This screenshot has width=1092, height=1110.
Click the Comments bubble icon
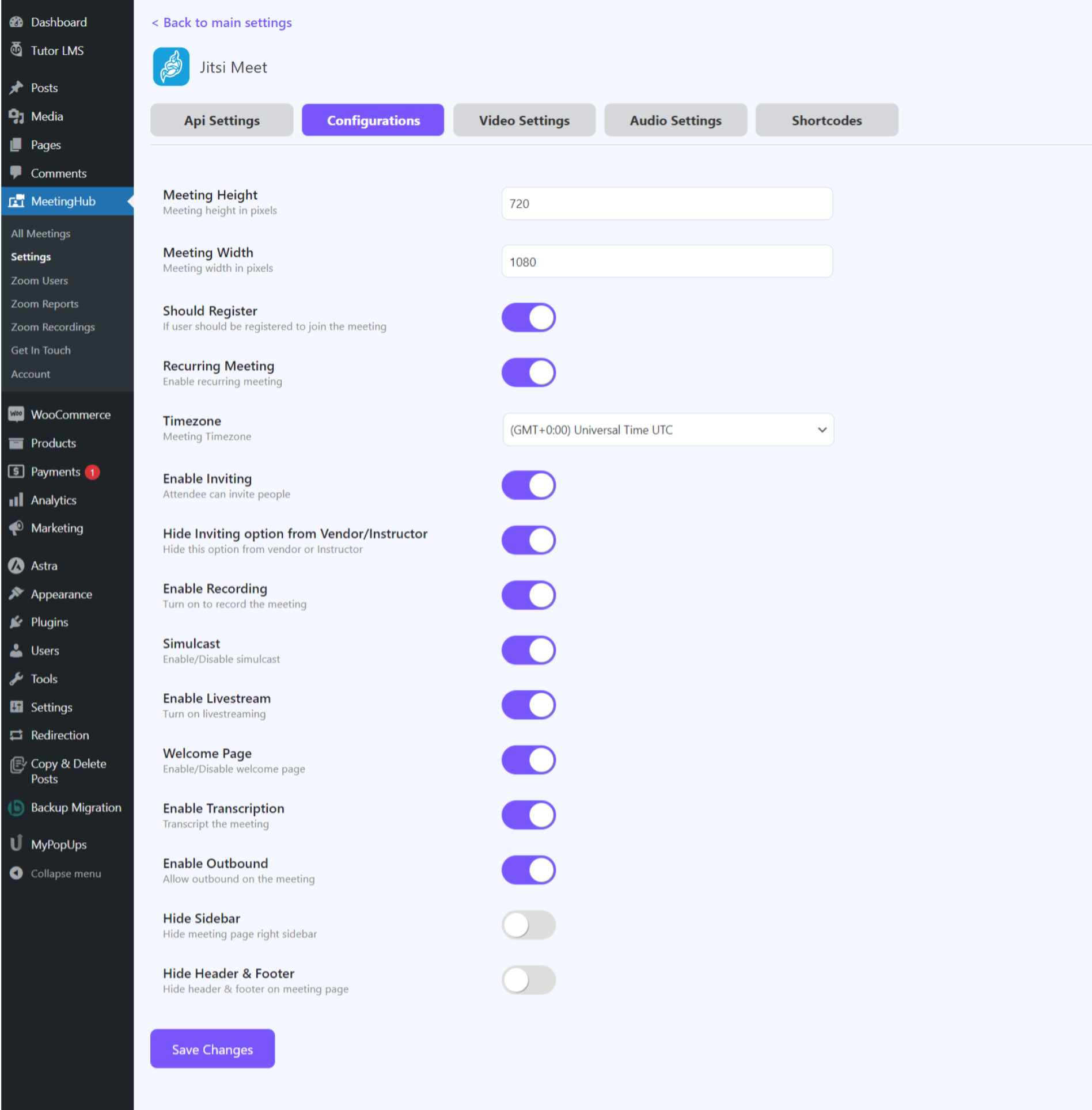[x=16, y=173]
